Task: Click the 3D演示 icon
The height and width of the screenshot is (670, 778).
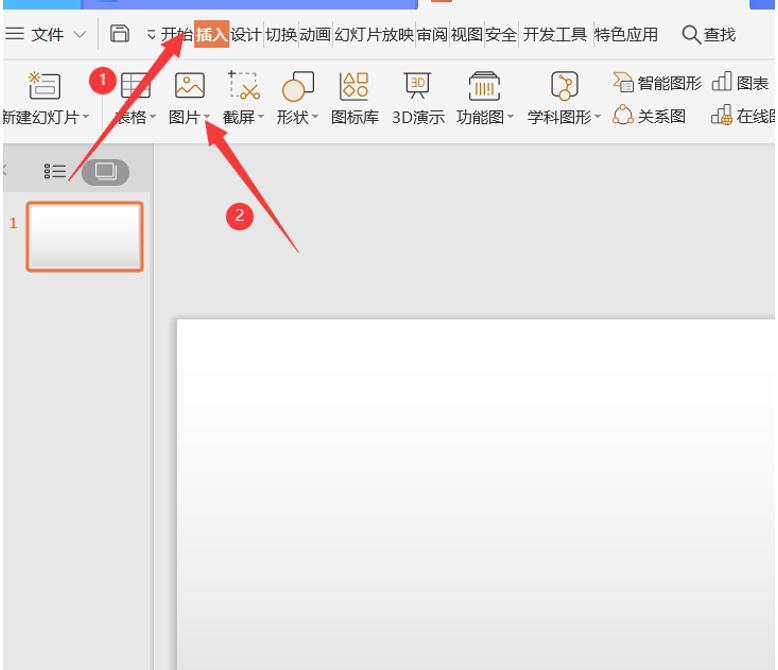Action: [418, 97]
